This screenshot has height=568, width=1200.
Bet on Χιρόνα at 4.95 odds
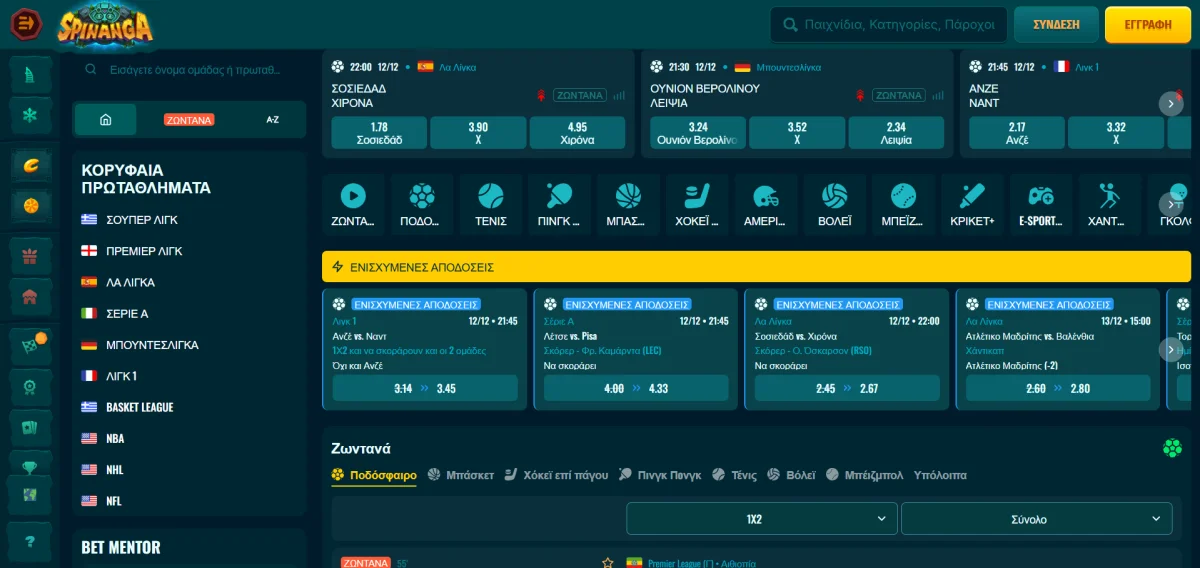click(577, 133)
